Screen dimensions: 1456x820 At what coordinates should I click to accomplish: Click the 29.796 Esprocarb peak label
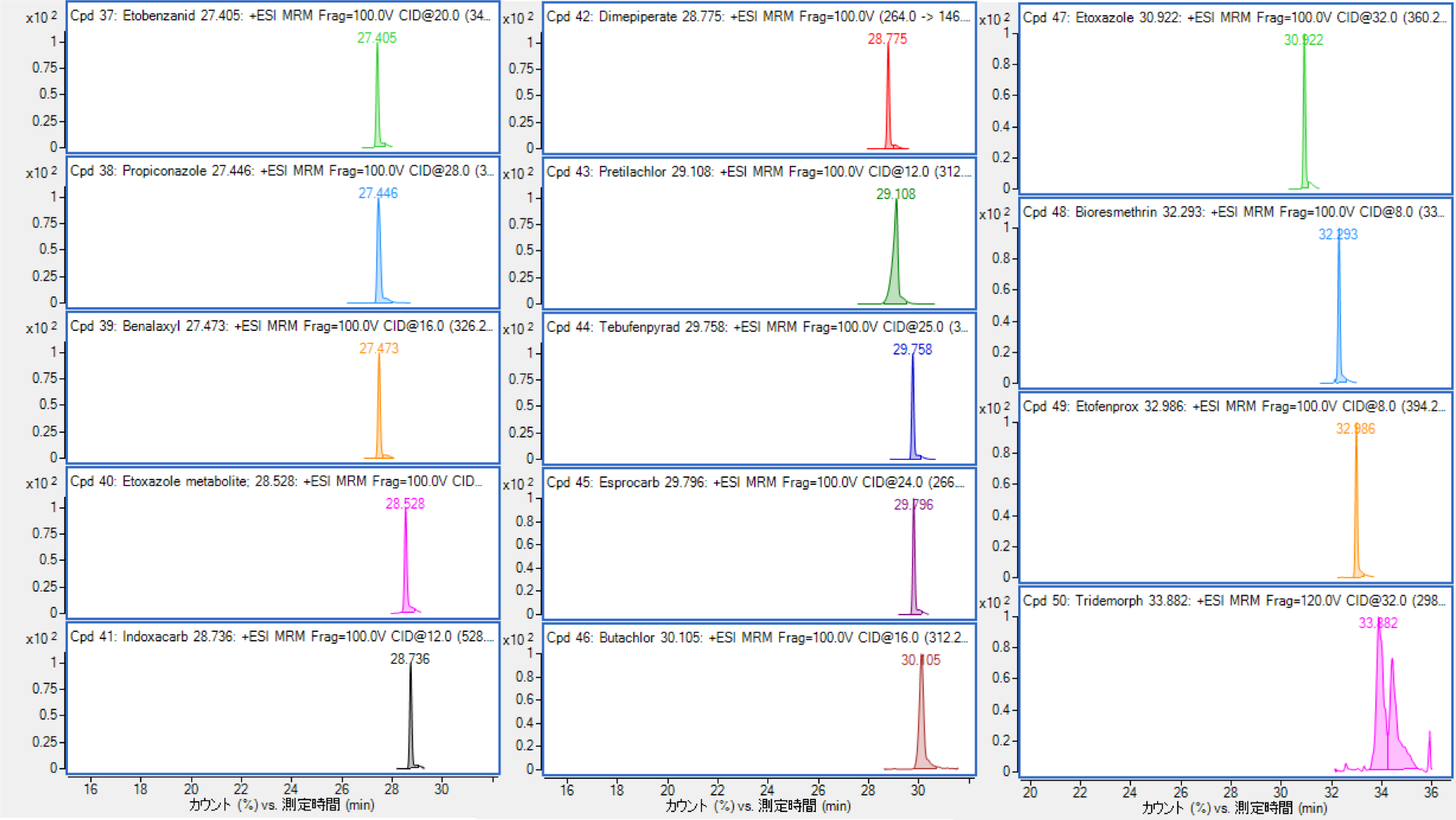pyautogui.click(x=914, y=505)
